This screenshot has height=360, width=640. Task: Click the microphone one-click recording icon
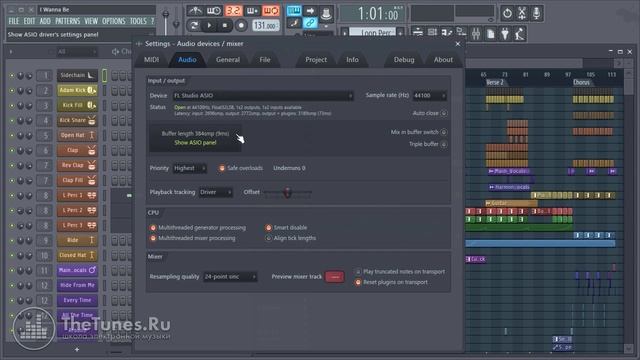pos(537,13)
